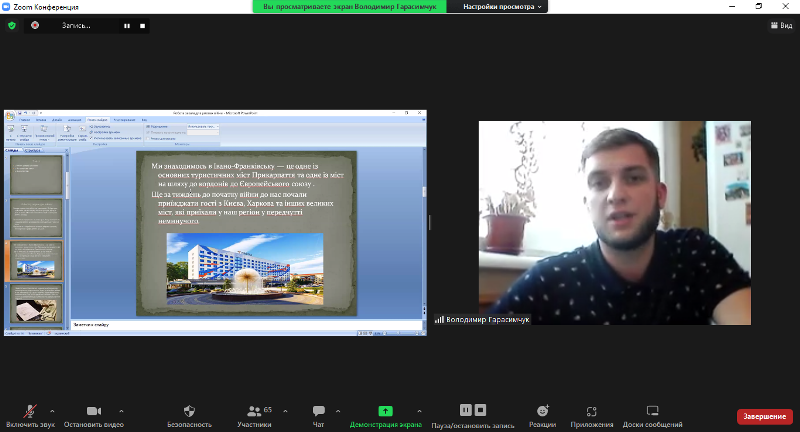The height and width of the screenshot is (432, 800).
Task: Click Володимир Гарасимчук name label
Action: click(487, 320)
